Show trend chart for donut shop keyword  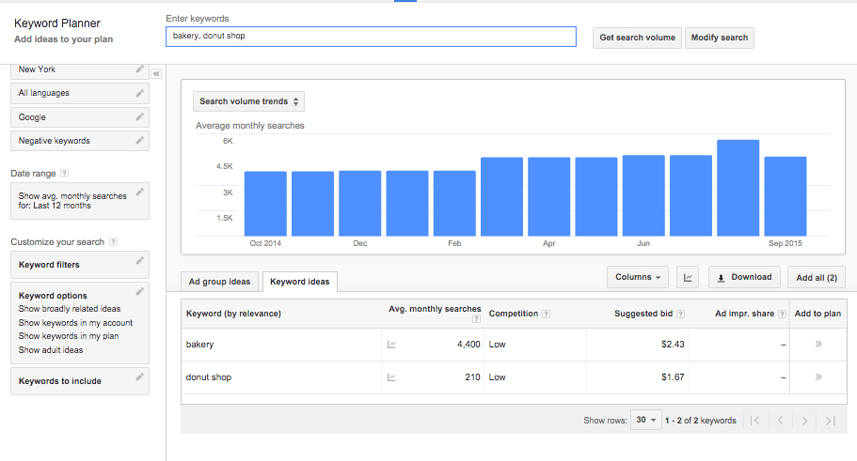[391, 377]
